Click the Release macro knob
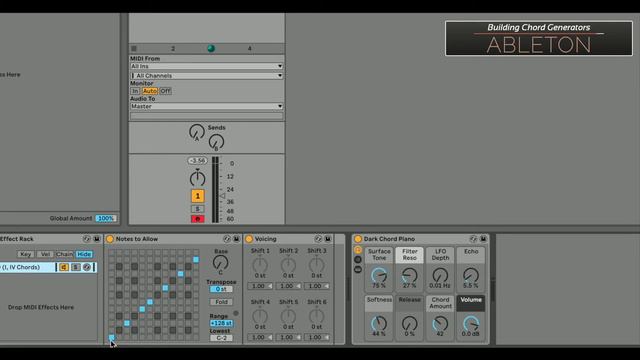The image size is (640, 360). click(x=409, y=324)
